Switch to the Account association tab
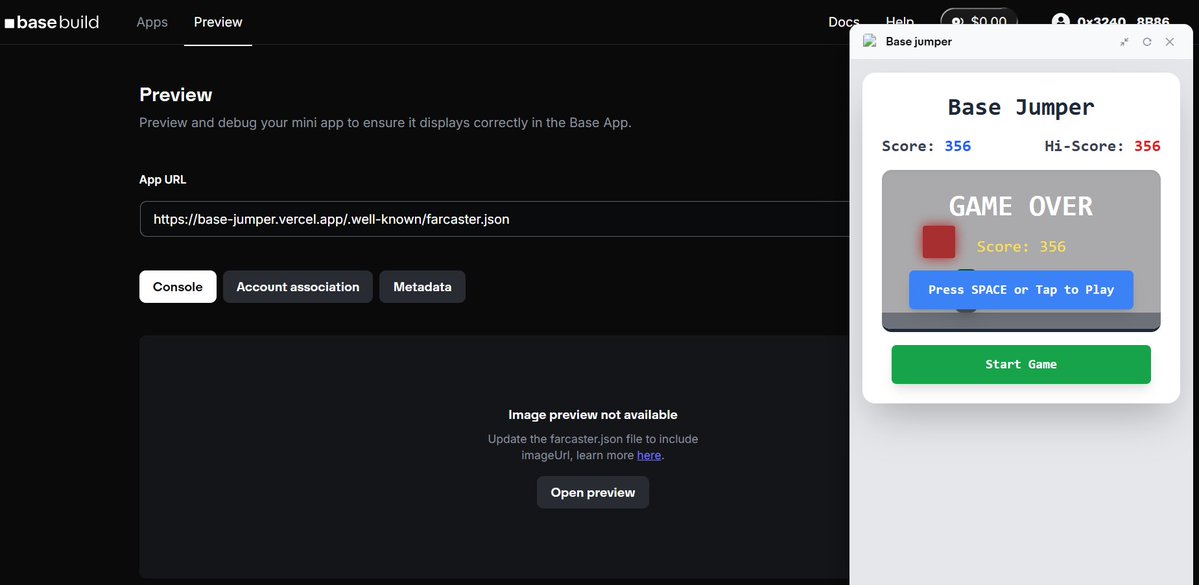 click(297, 286)
